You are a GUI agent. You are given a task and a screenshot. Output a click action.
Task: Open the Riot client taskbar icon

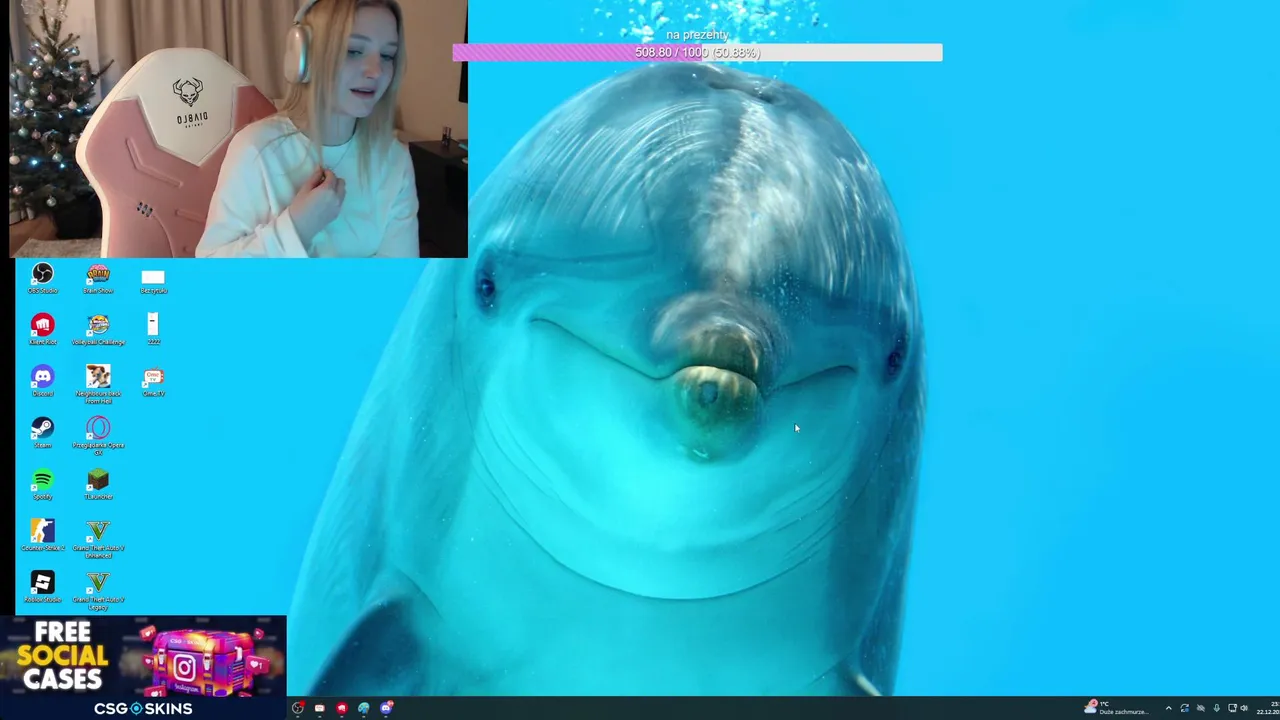pos(342,708)
